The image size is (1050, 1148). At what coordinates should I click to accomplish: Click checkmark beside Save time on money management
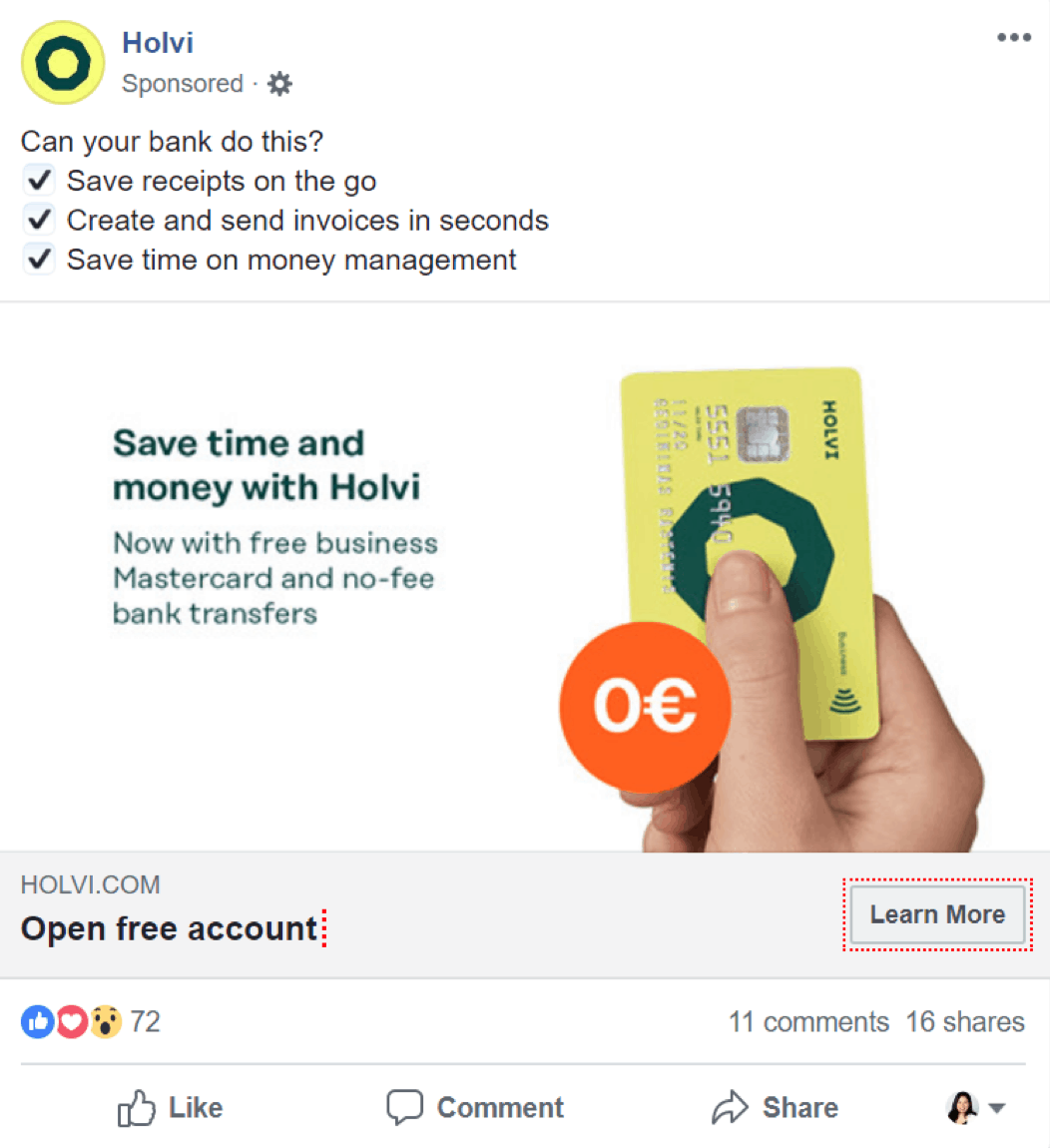39,260
